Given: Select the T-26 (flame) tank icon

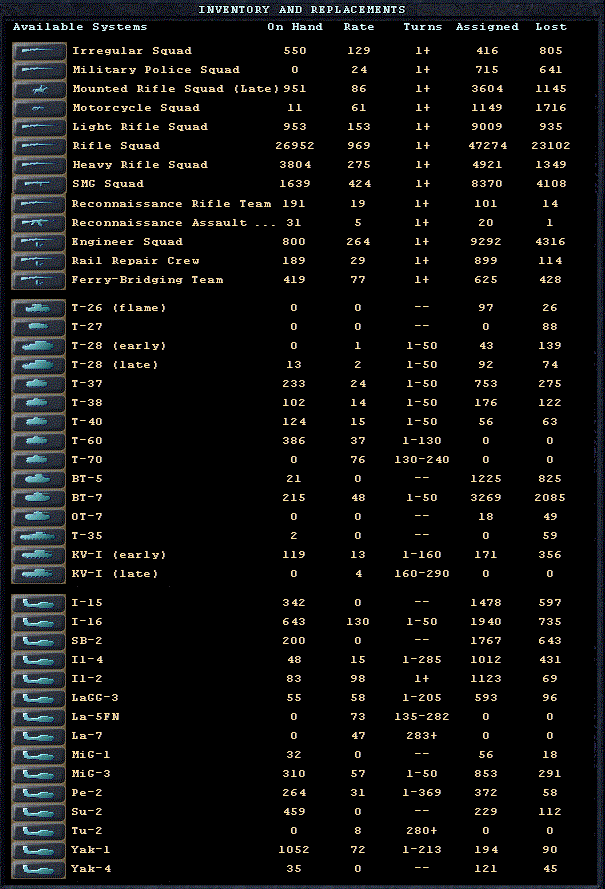Looking at the screenshot, I should 39,308.
